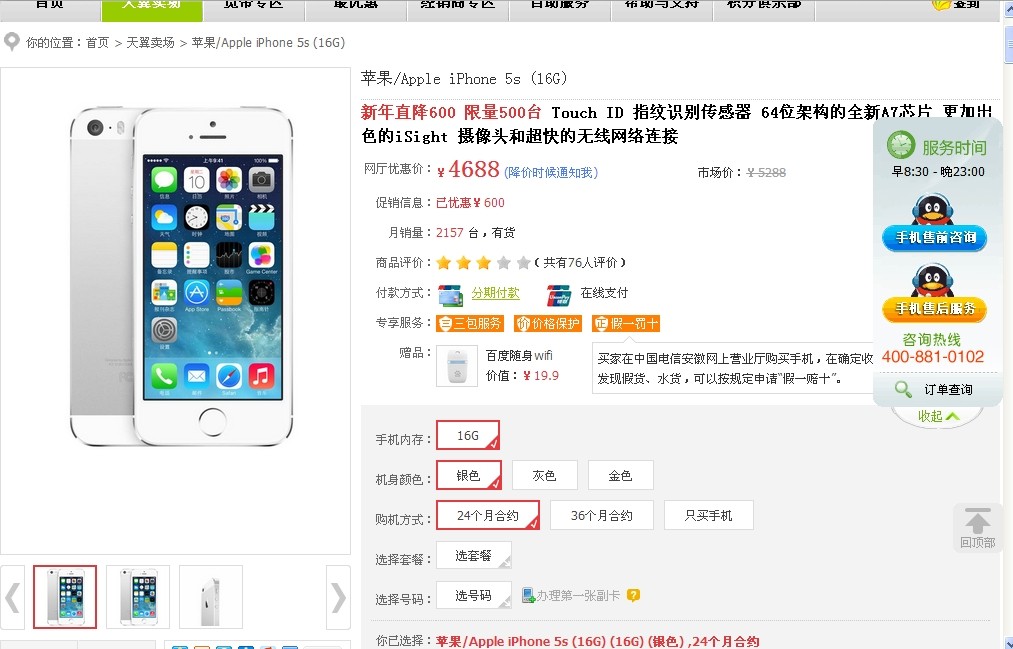Click the 分期付款 installment payment link
This screenshot has width=1013, height=649.
tap(496, 293)
